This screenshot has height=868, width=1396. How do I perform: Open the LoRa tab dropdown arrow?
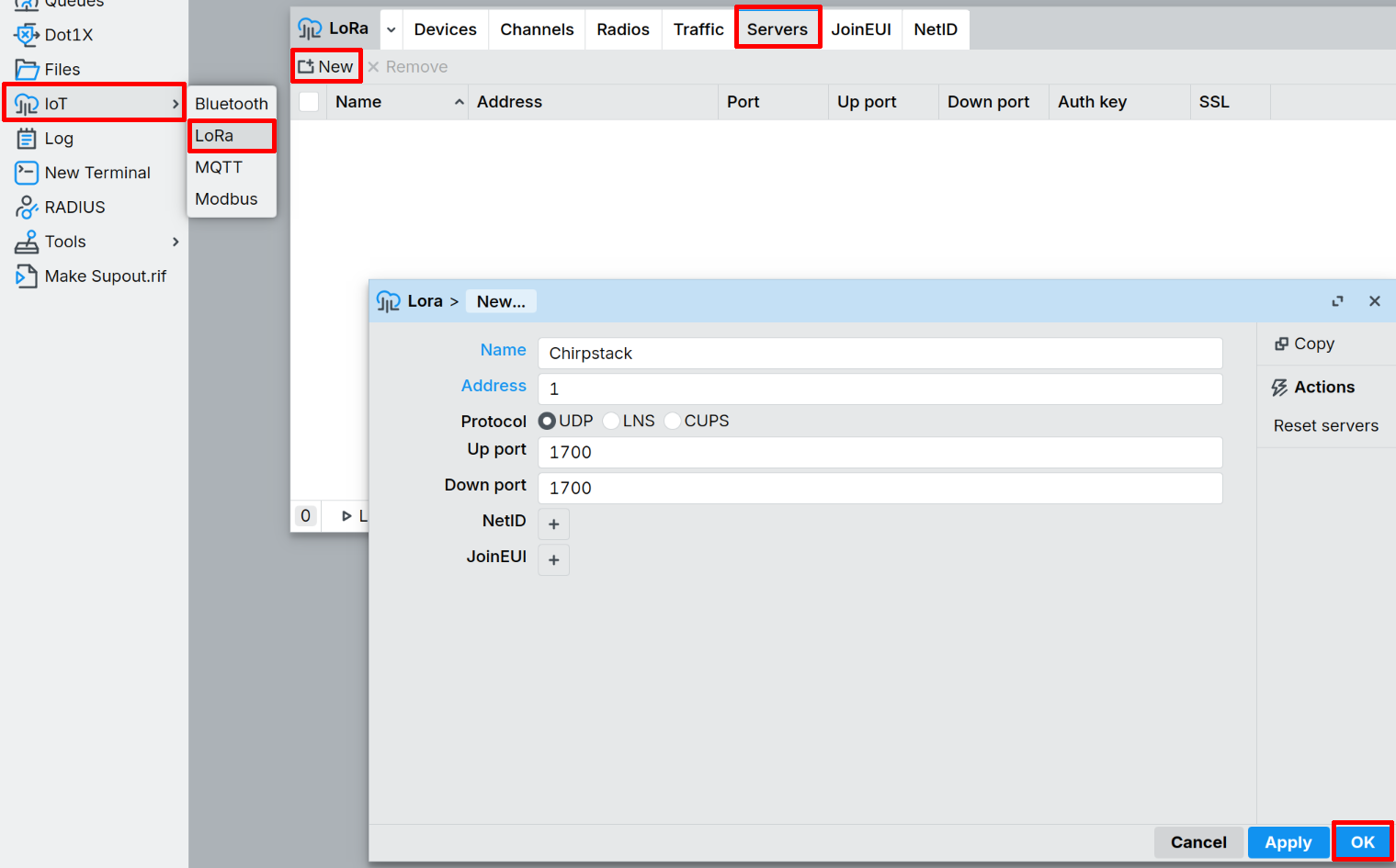[x=392, y=28]
